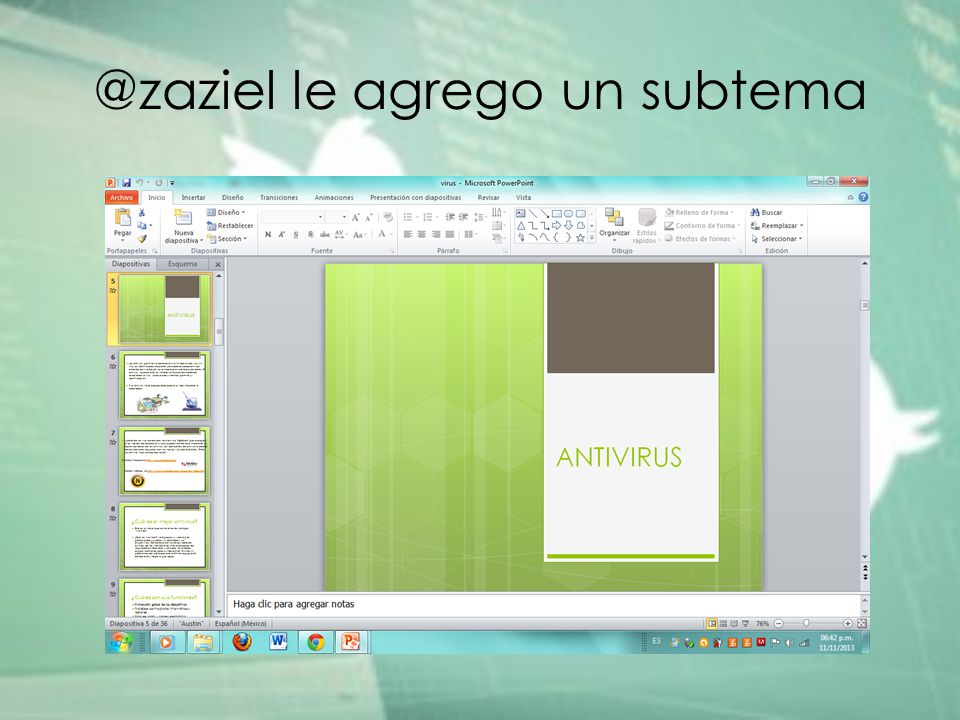
Task: Open the font name combo box
Action: pos(293,217)
